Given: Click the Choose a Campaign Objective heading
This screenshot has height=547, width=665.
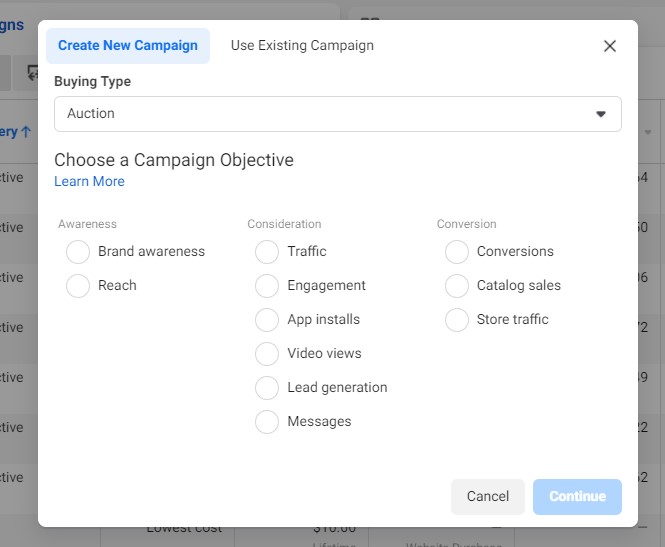Looking at the screenshot, I should coord(174,160).
